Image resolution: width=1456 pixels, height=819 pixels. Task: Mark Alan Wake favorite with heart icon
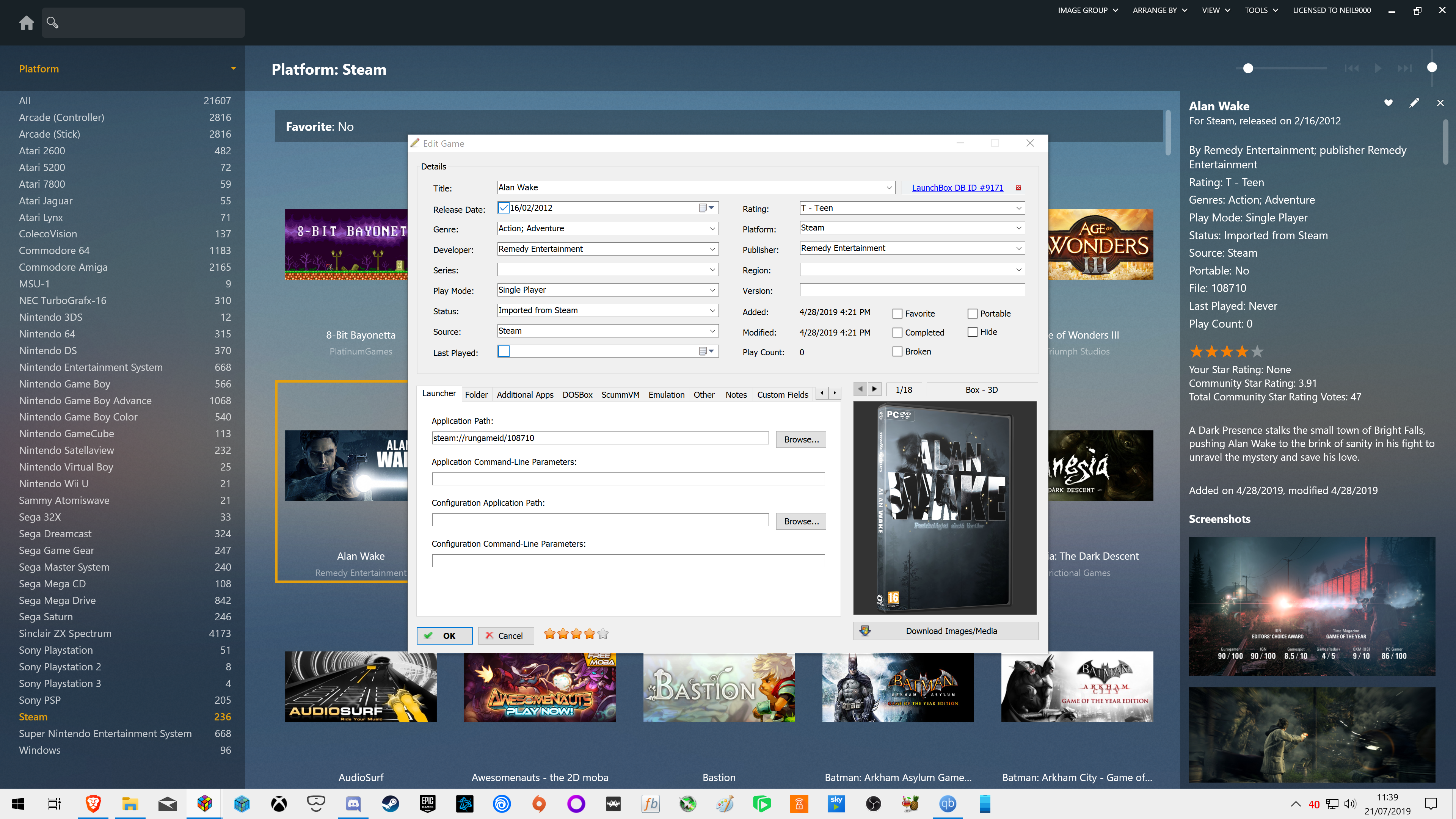pyautogui.click(x=1388, y=103)
